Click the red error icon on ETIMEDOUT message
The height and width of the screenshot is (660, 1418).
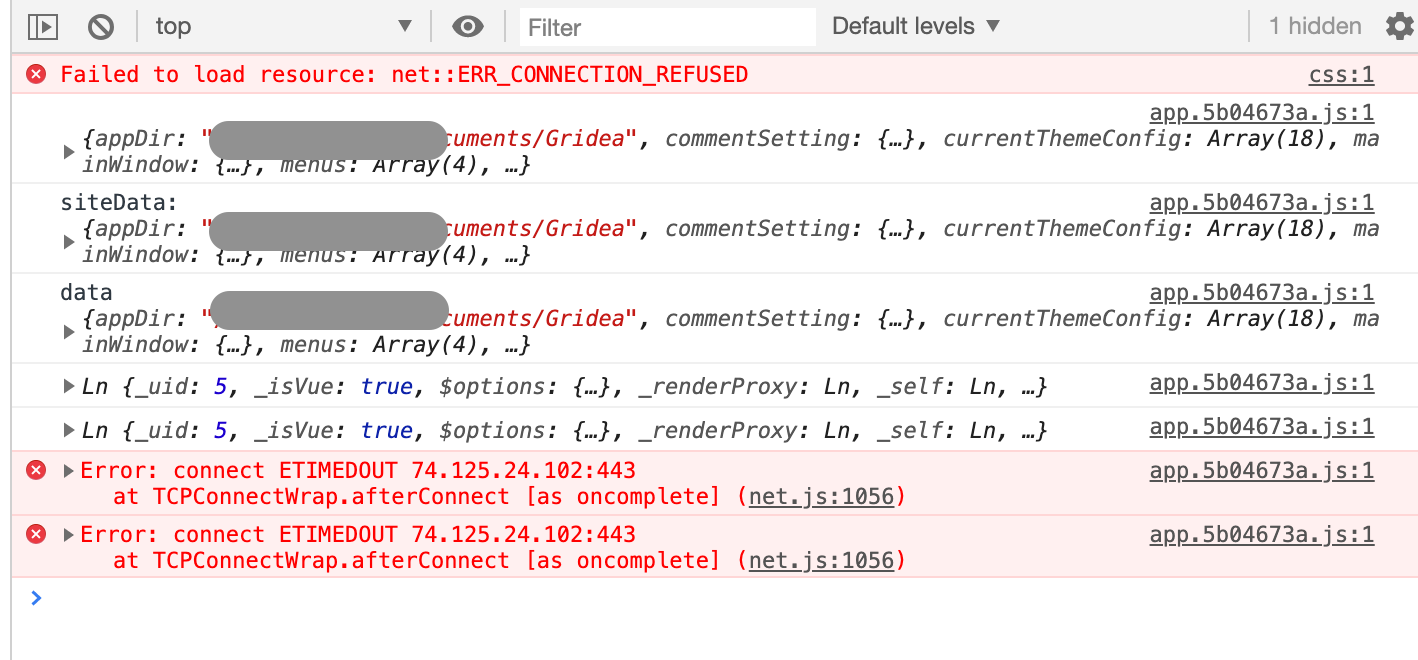[35, 470]
